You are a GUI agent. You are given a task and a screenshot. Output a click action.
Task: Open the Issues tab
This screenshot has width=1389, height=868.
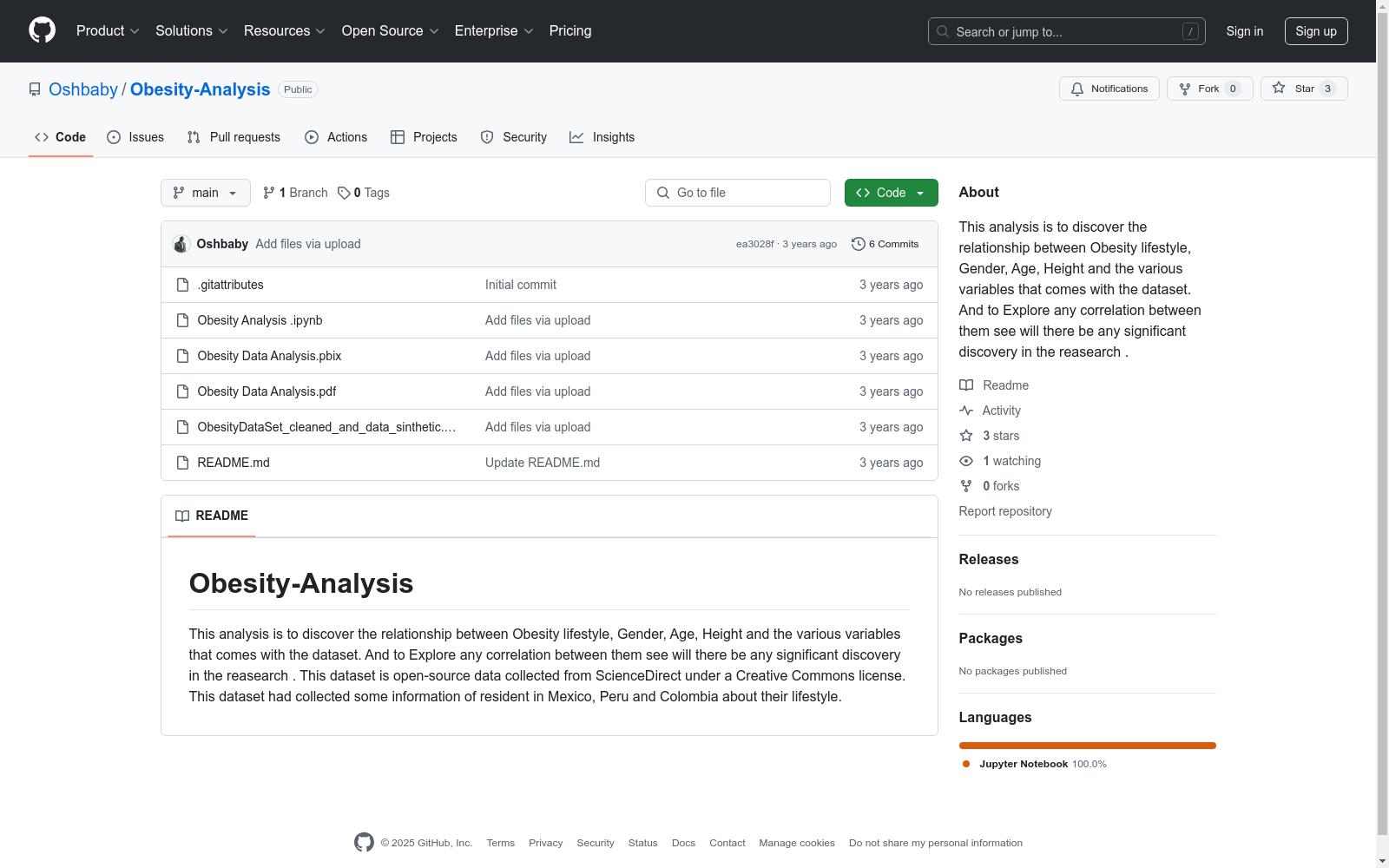point(135,137)
